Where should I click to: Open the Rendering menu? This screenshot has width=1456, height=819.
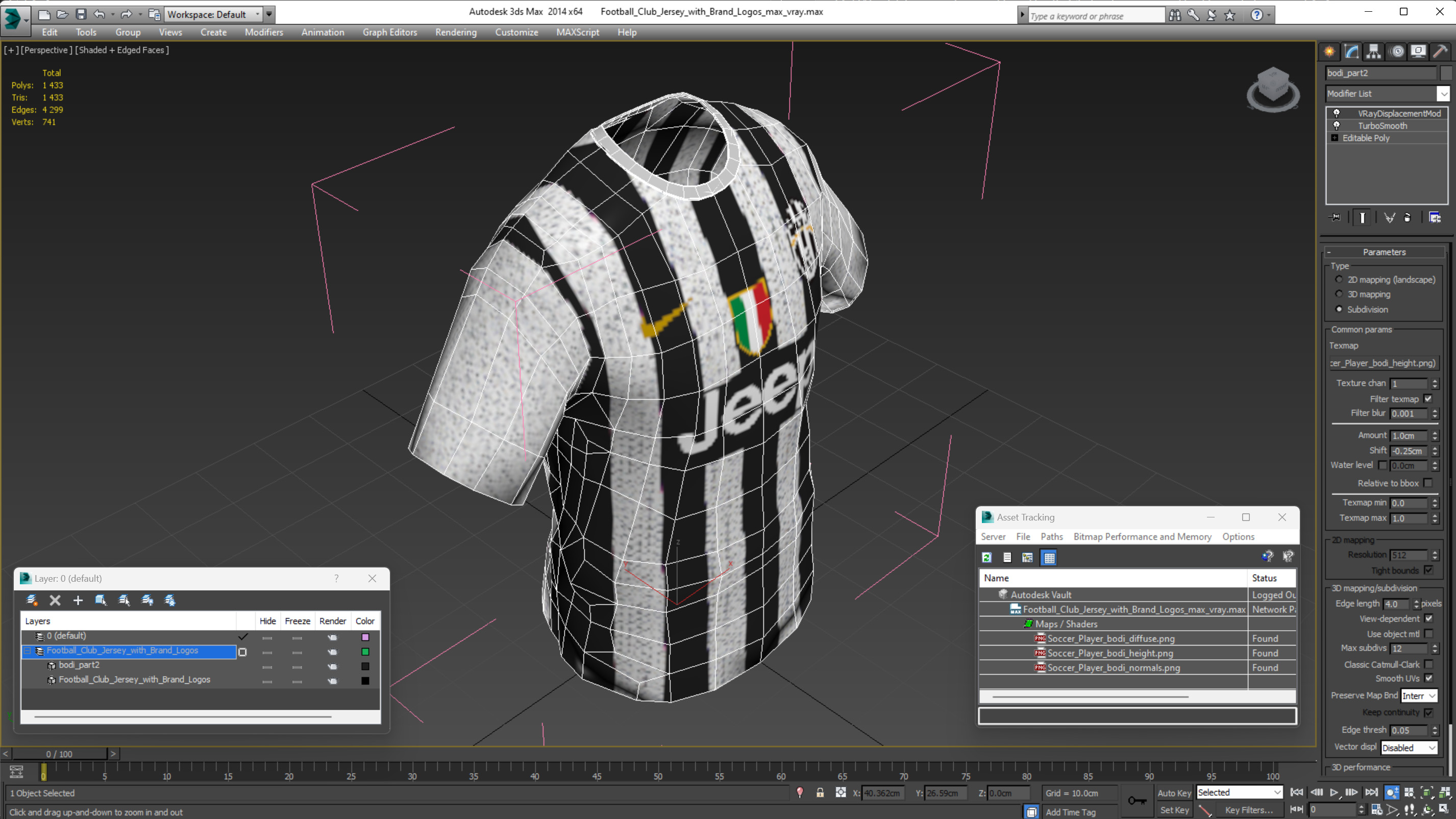coord(456,32)
